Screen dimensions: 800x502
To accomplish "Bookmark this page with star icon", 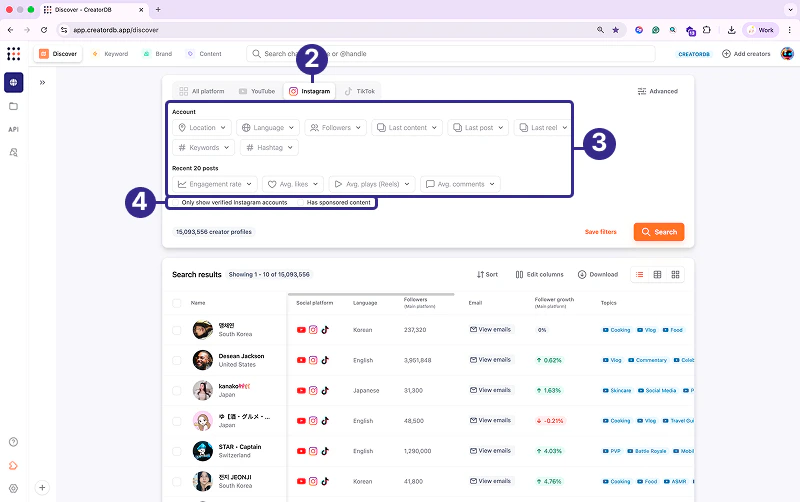I will [616, 30].
